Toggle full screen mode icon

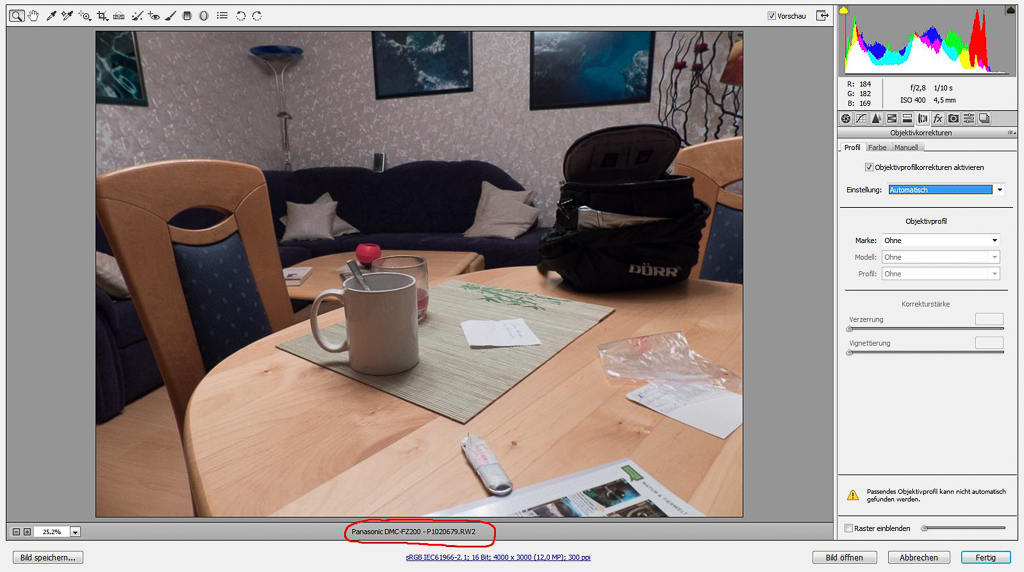[x=822, y=16]
